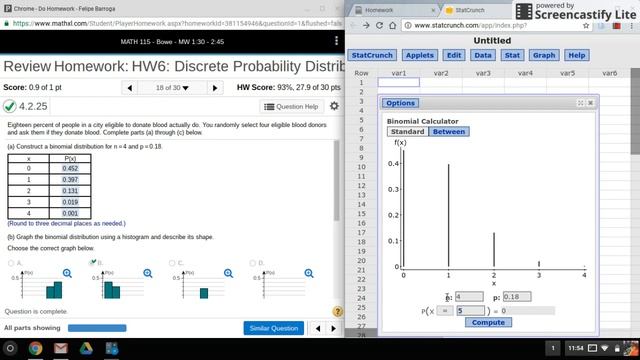Open Google Drive from the shelf

click(86, 349)
